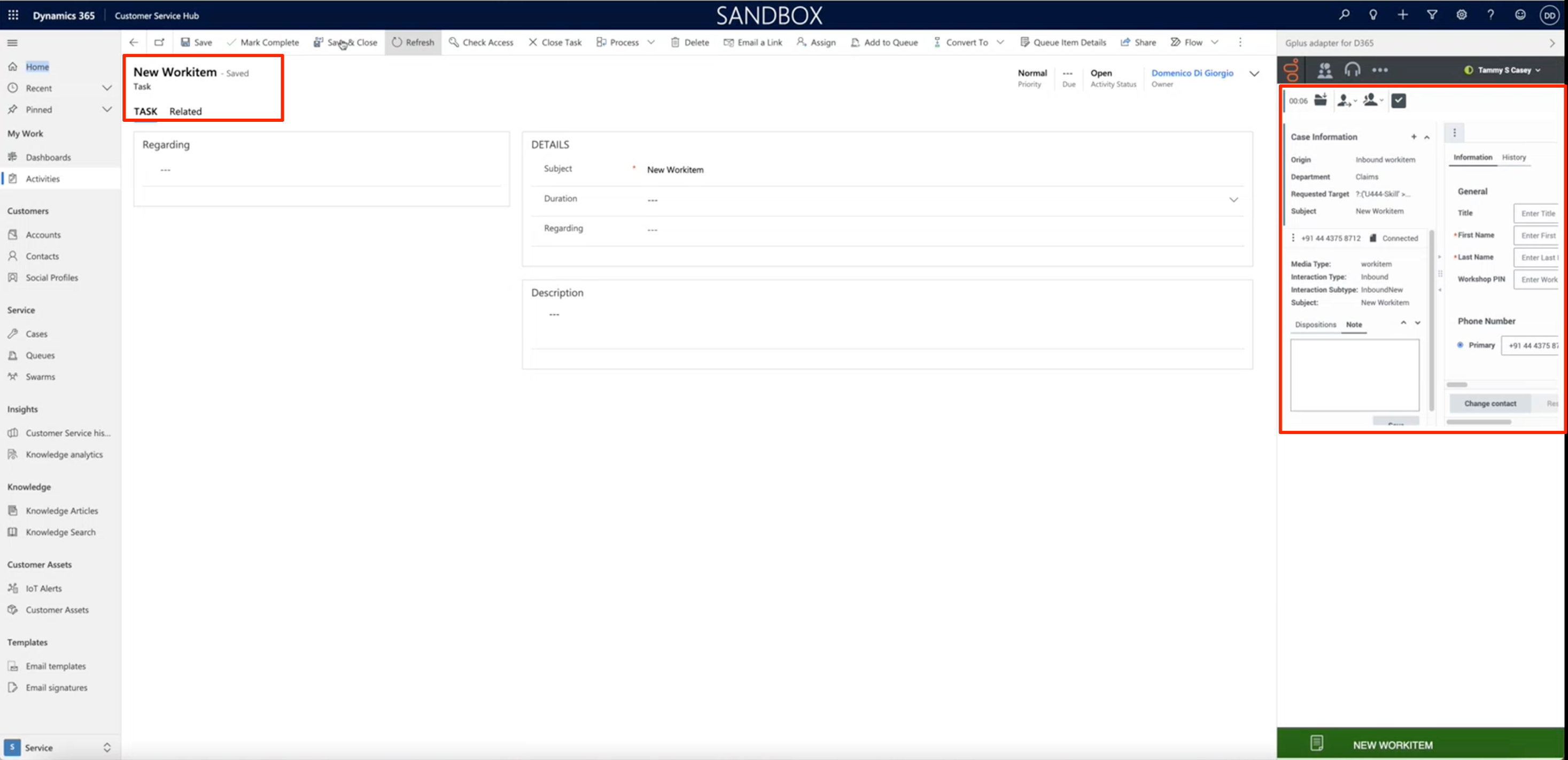The width and height of the screenshot is (1568, 760).
Task: Click the headset channels icon
Action: tap(1353, 70)
